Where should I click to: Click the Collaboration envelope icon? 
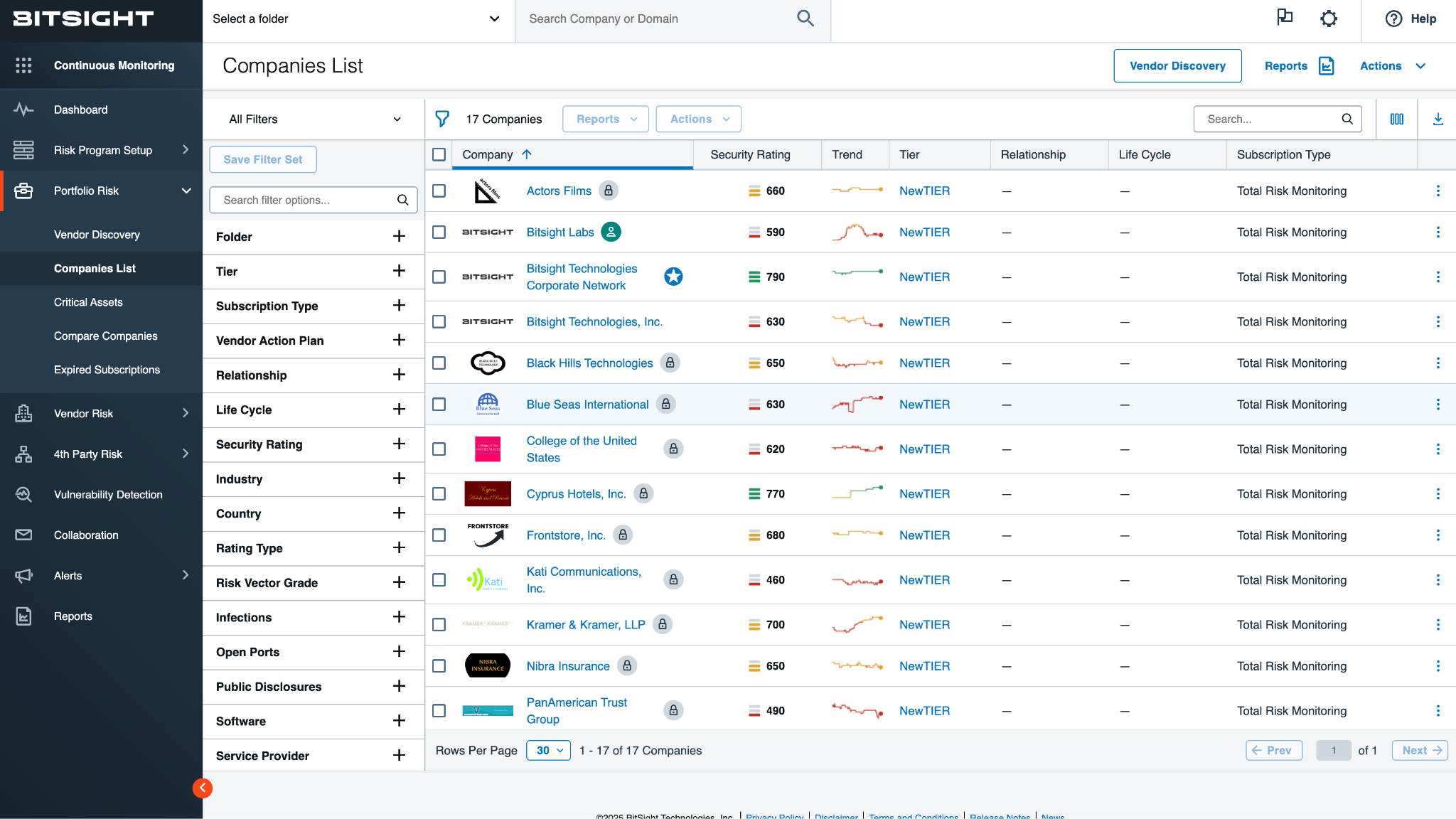click(x=23, y=535)
